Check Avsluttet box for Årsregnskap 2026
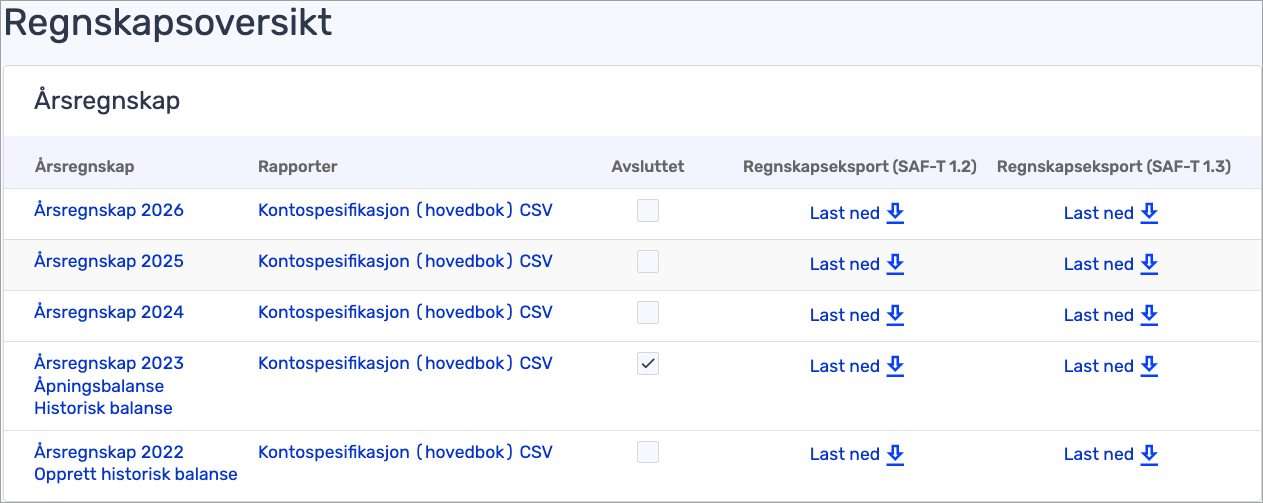1263x503 pixels. (x=648, y=211)
